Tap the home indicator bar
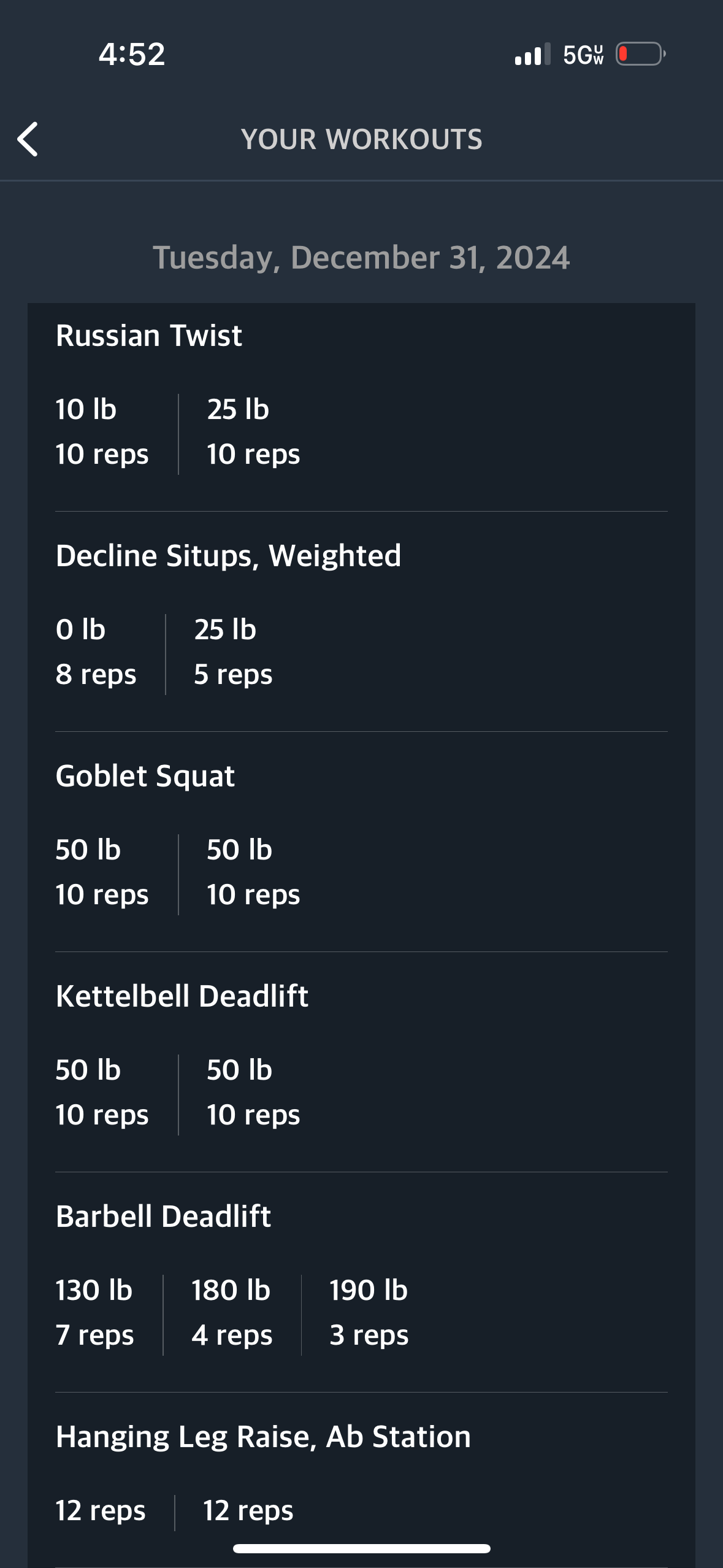 tap(361, 1549)
